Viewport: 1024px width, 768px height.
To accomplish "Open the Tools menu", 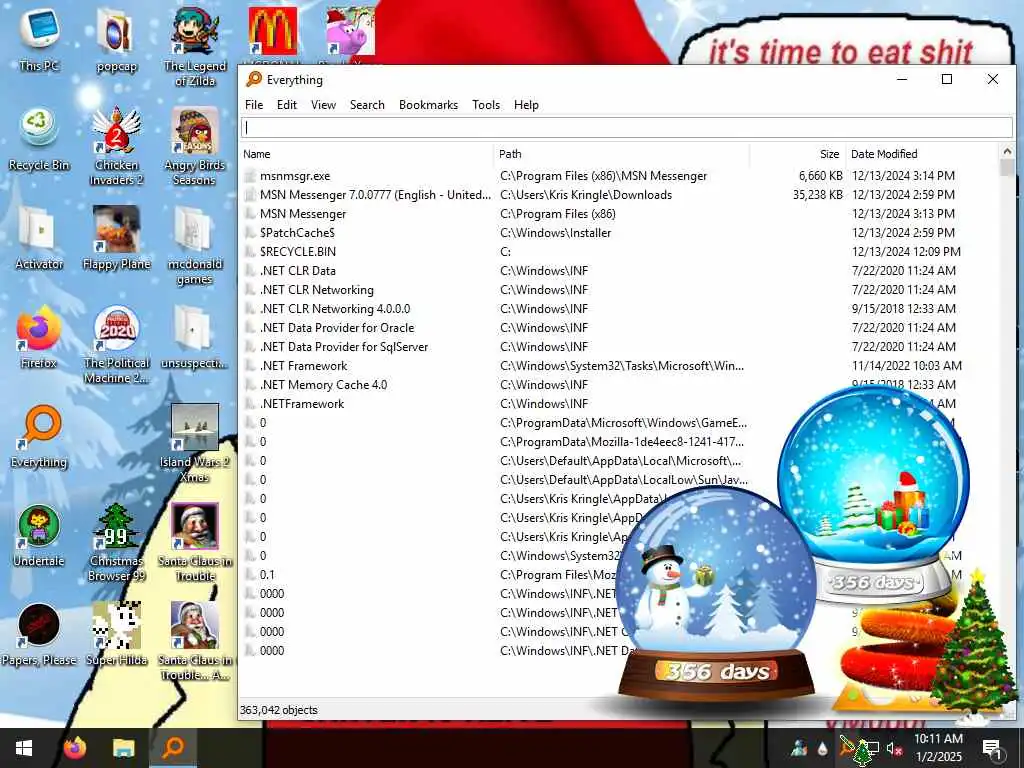I will point(486,104).
